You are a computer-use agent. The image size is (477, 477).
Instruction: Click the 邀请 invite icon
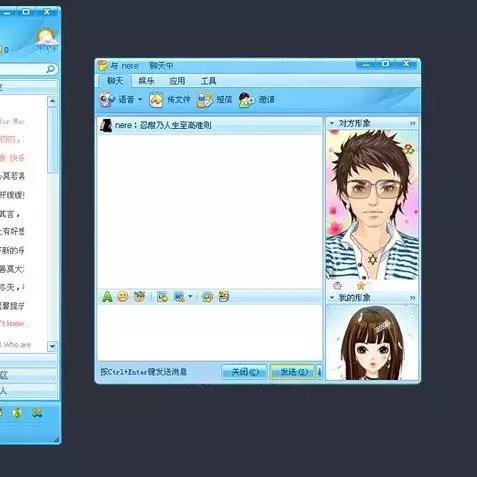tap(247, 99)
